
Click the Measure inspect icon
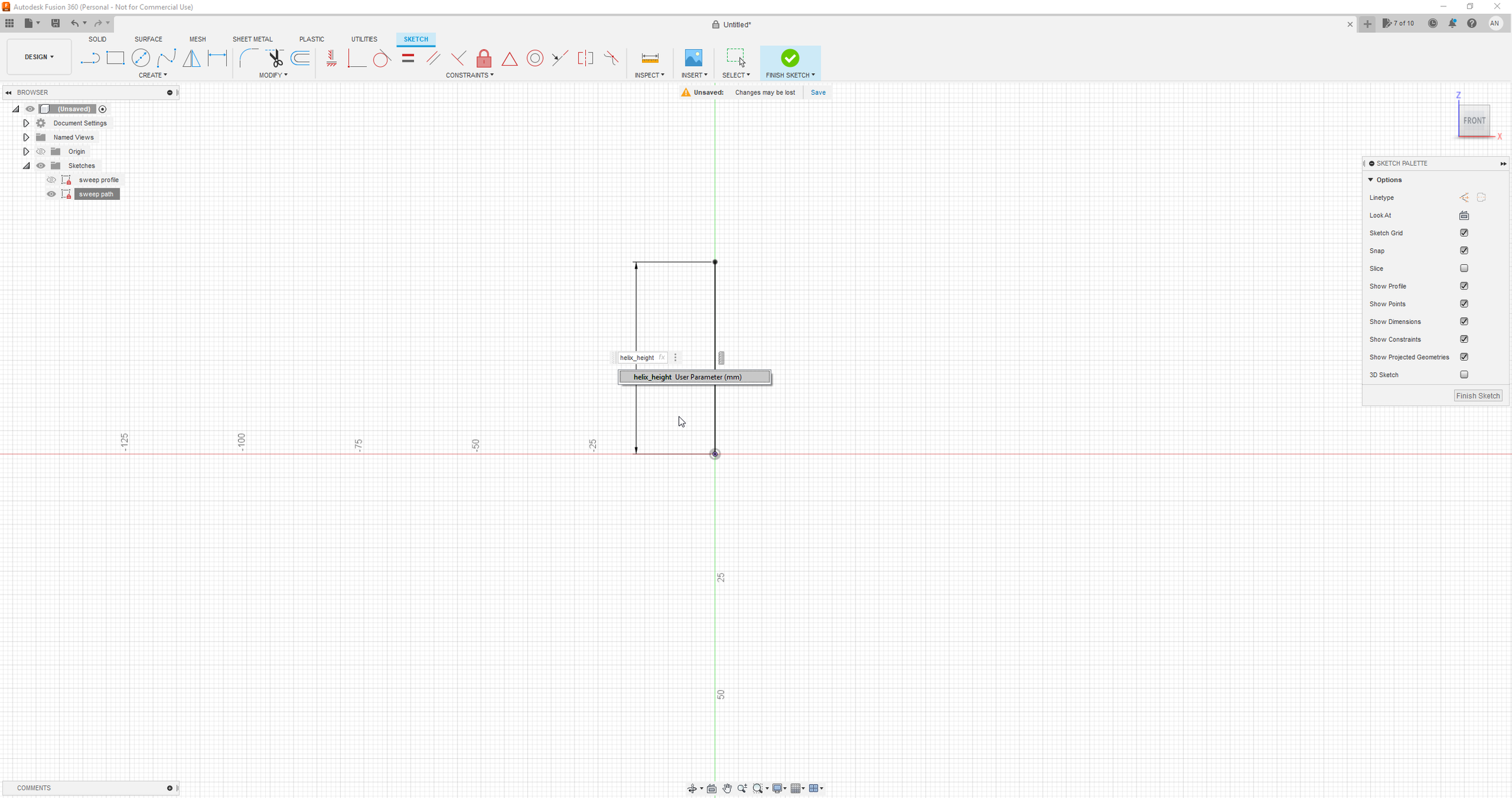click(x=650, y=59)
